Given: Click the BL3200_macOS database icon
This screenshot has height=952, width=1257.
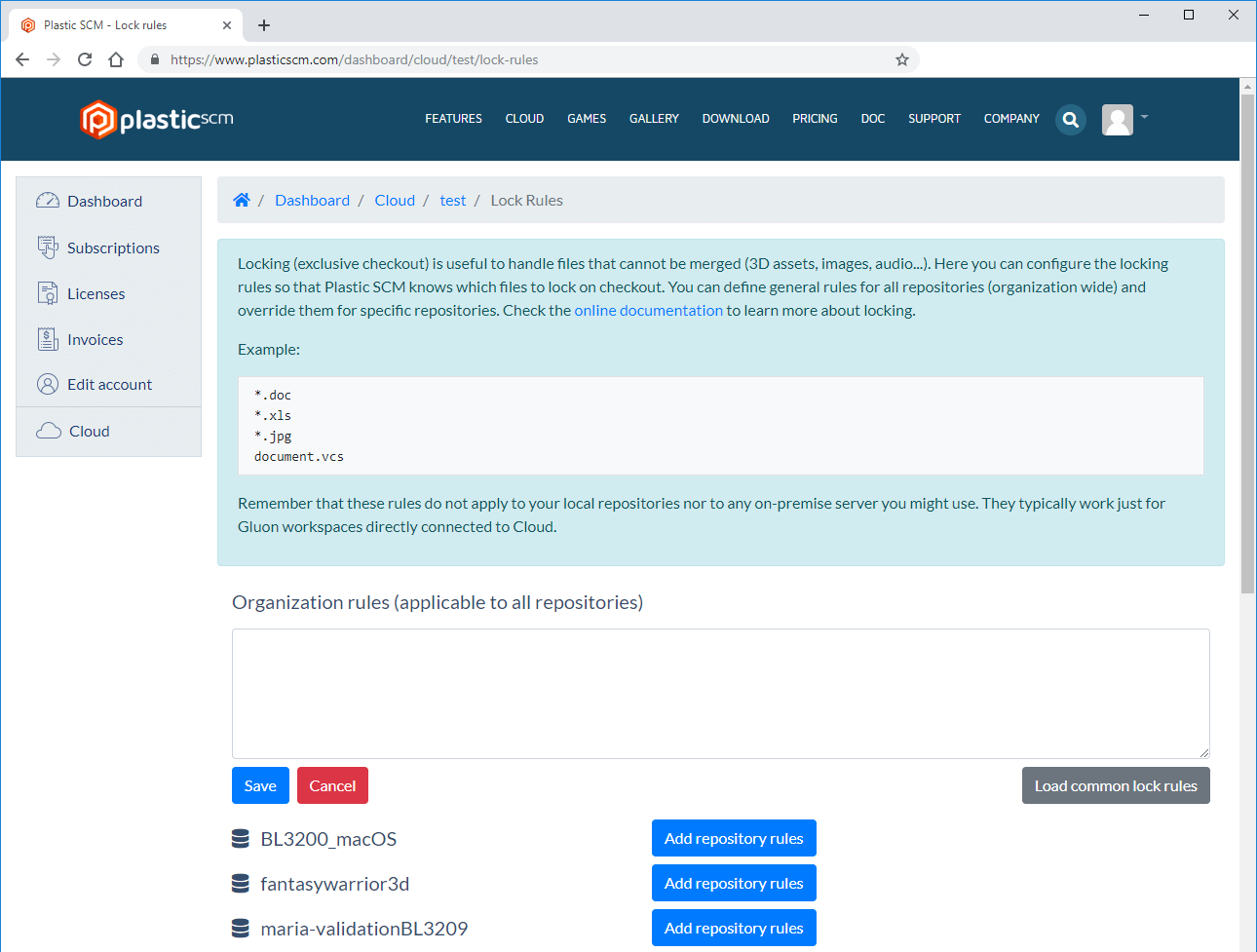Looking at the screenshot, I should (x=241, y=839).
